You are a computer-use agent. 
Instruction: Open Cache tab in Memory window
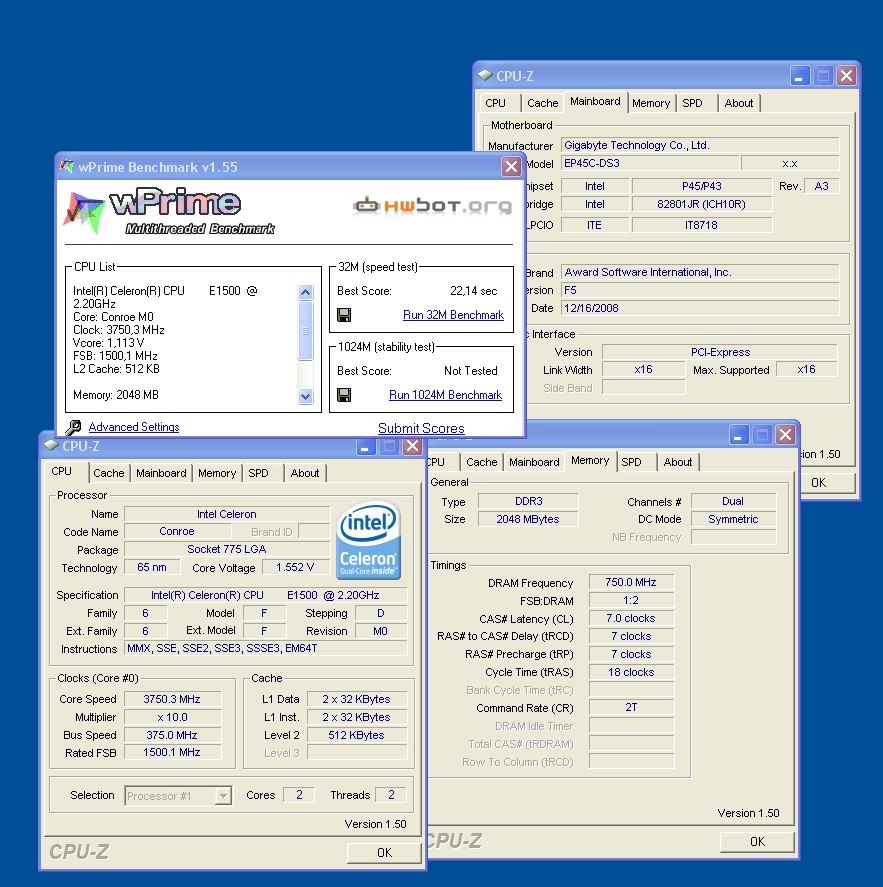[x=481, y=462]
